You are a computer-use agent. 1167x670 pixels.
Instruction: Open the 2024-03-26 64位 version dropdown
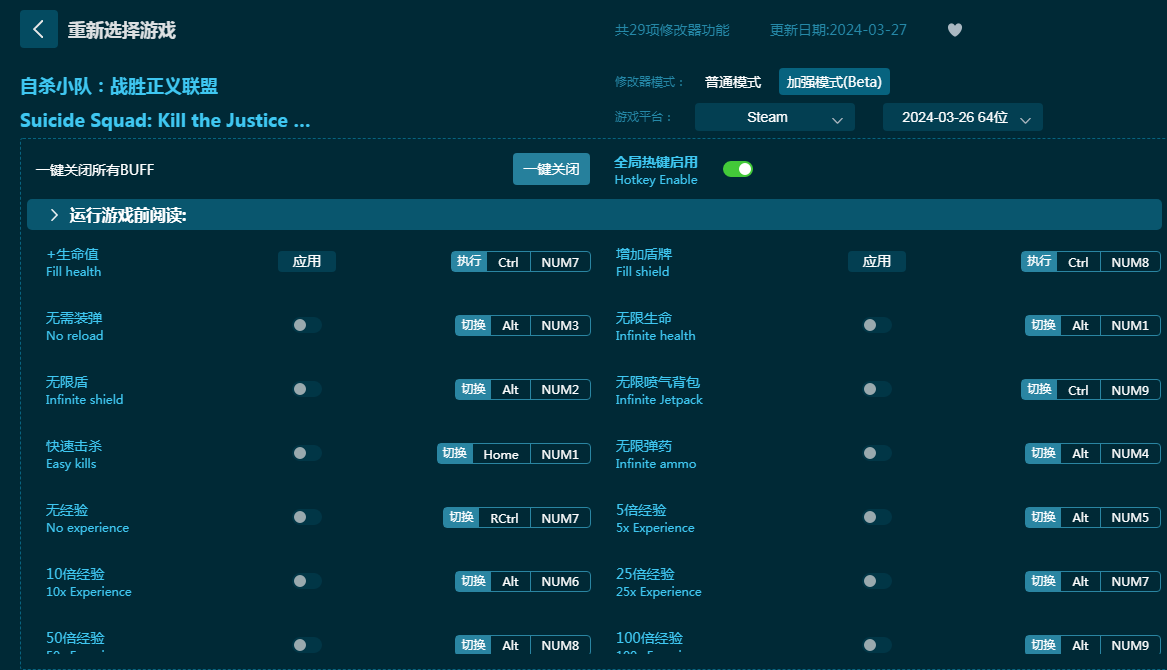click(962, 118)
